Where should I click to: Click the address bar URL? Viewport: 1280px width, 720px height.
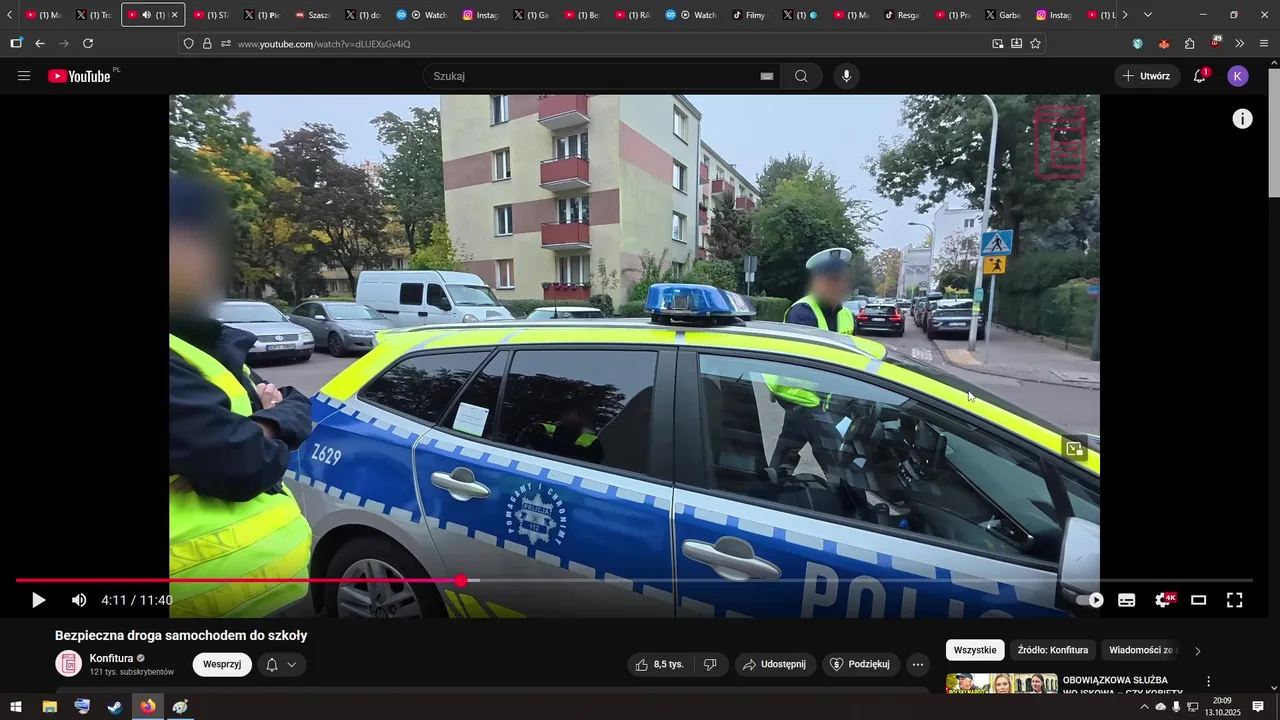click(x=324, y=44)
